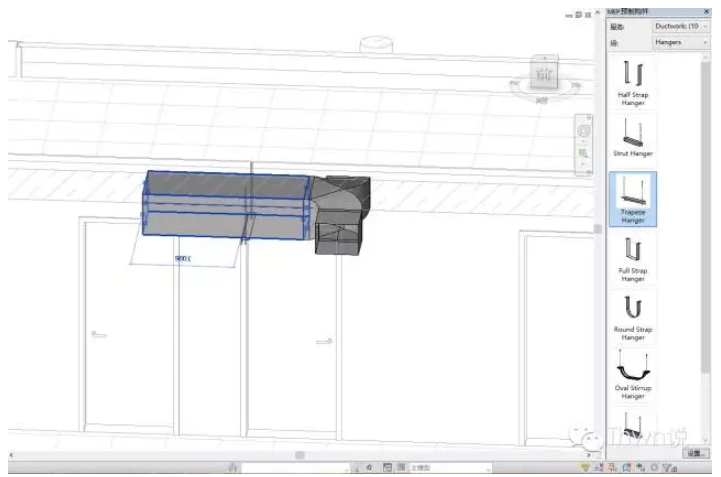Restore the view window
This screenshot has height=477, width=721.
pyautogui.click(x=578, y=15)
